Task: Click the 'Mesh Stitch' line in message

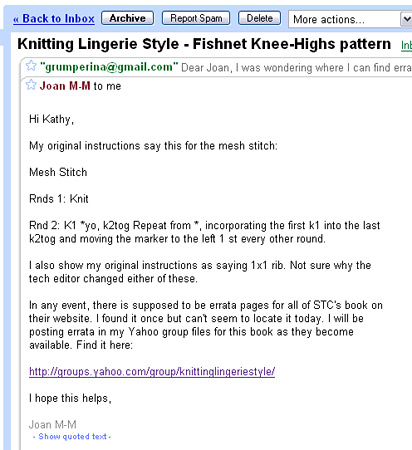Action: (x=58, y=172)
